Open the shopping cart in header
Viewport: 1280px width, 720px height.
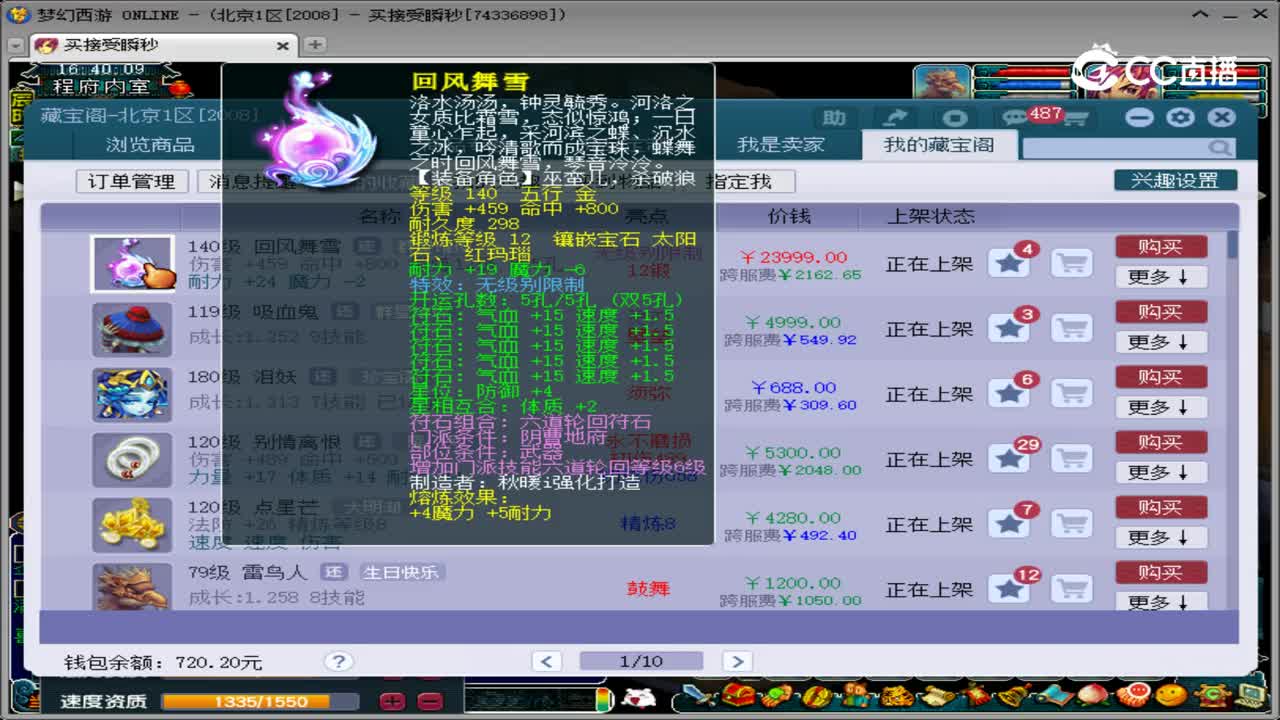point(1075,118)
